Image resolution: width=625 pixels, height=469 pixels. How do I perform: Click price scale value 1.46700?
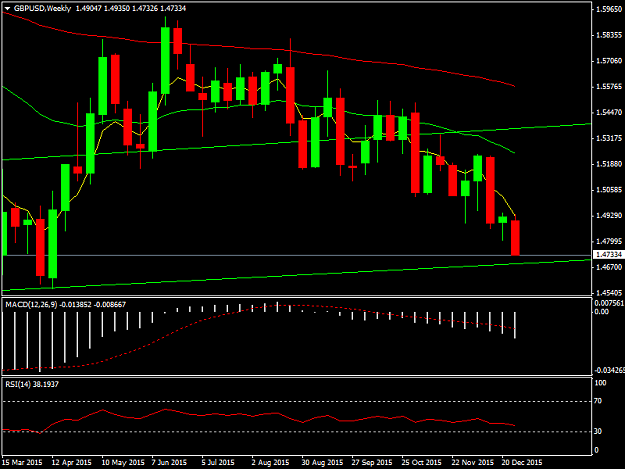pyautogui.click(x=609, y=267)
